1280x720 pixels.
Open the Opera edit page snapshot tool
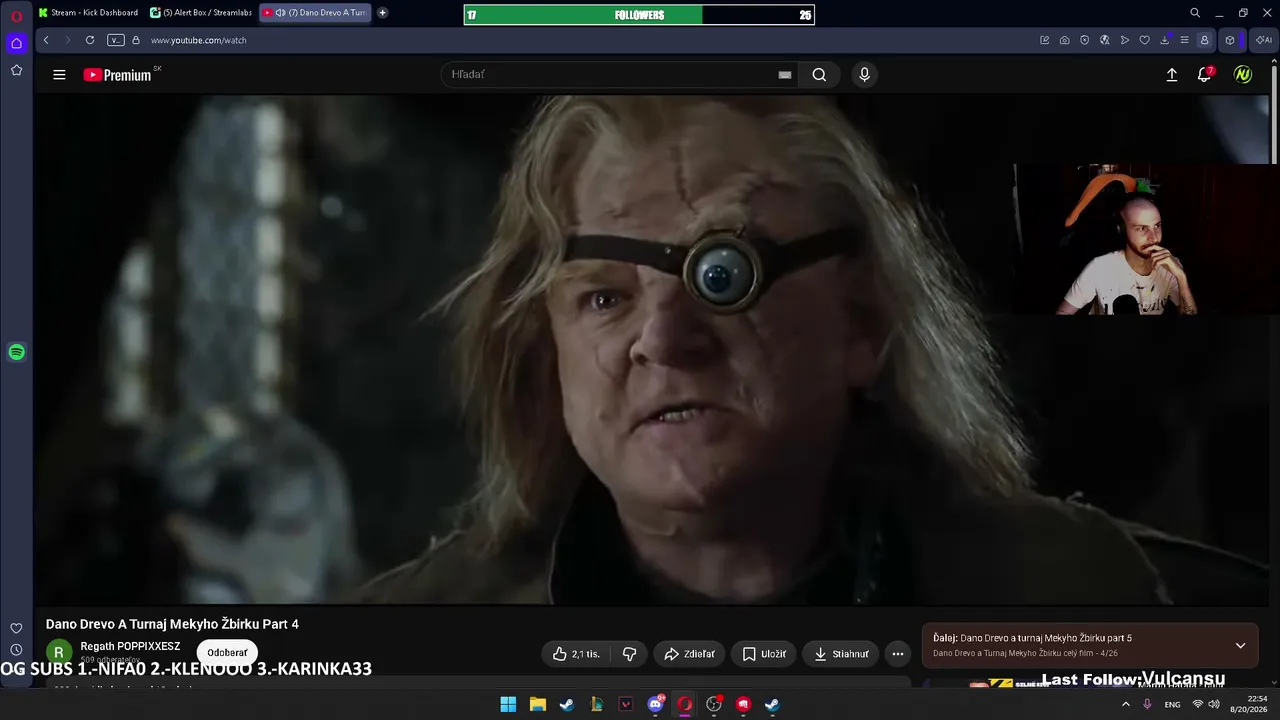pyautogui.click(x=1045, y=40)
